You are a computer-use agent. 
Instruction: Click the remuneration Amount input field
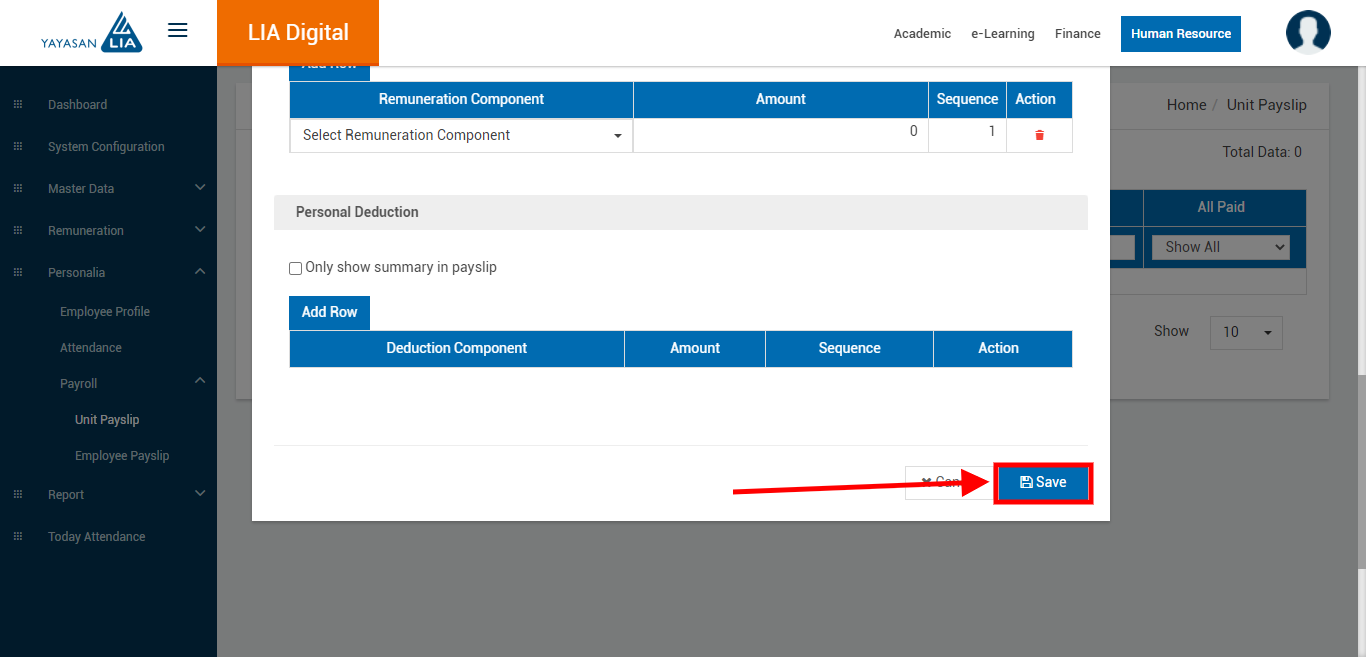pos(780,132)
